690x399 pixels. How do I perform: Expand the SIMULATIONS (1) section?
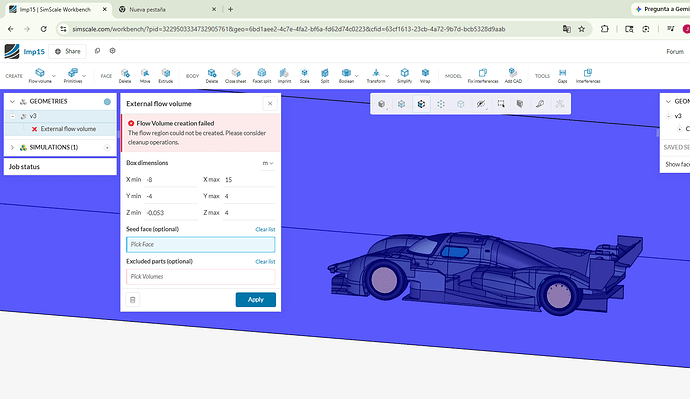12,147
